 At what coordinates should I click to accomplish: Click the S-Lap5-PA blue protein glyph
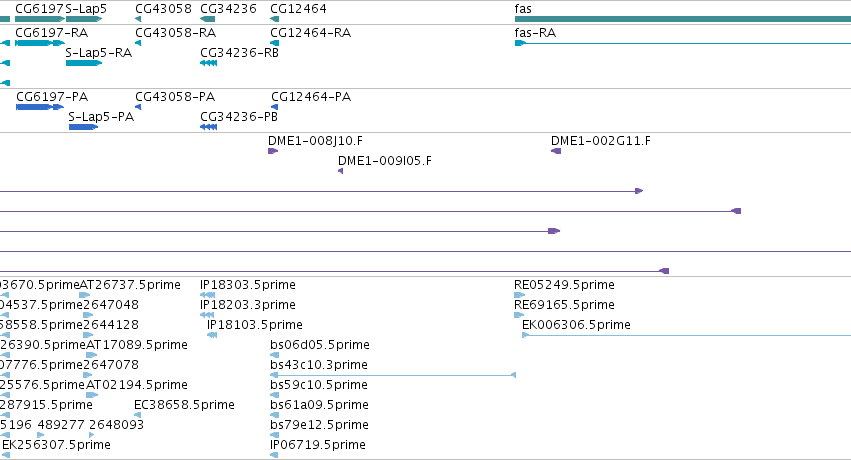pos(84,127)
